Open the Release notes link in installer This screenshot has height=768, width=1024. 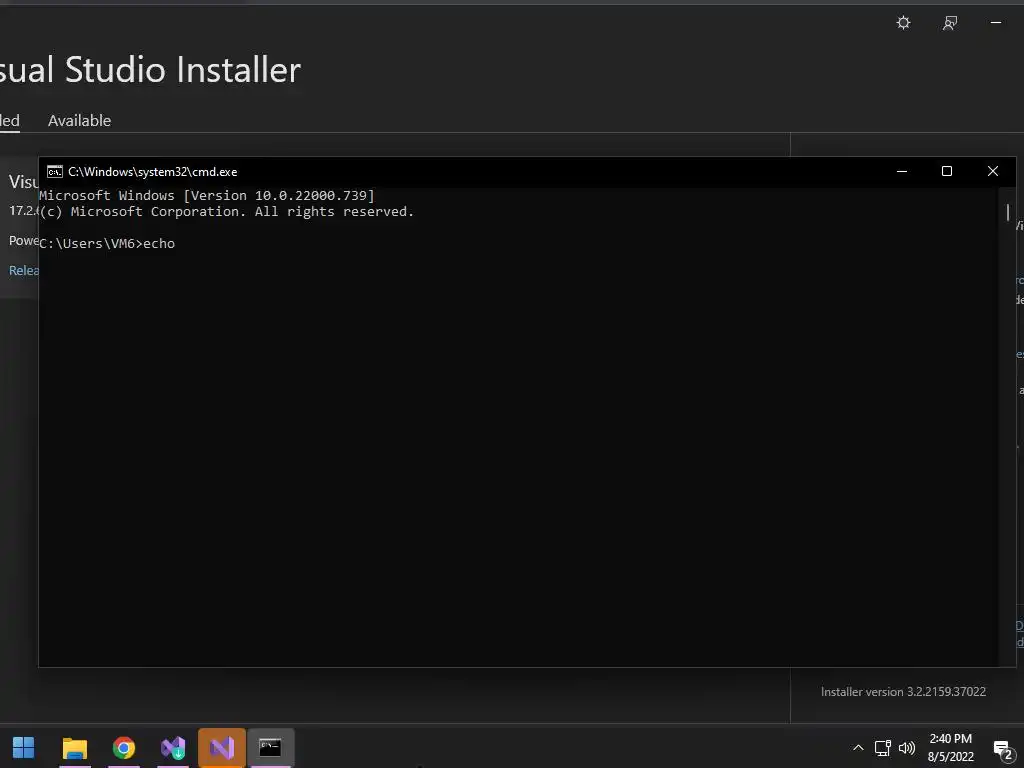coord(24,270)
